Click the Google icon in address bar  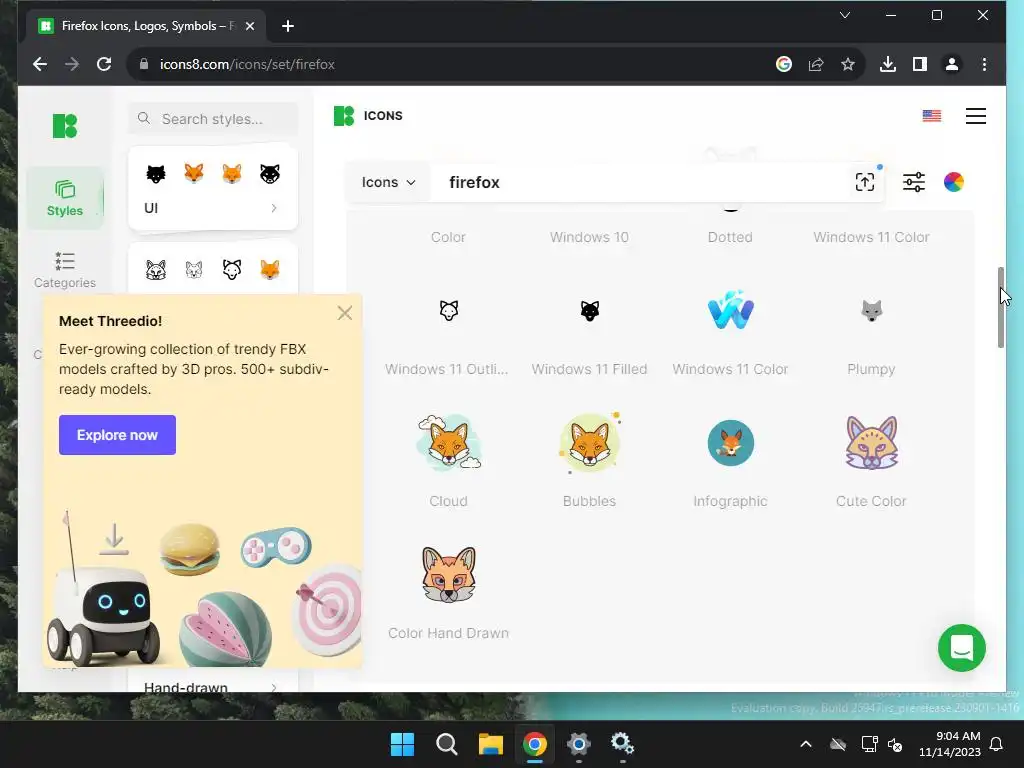[x=784, y=64]
